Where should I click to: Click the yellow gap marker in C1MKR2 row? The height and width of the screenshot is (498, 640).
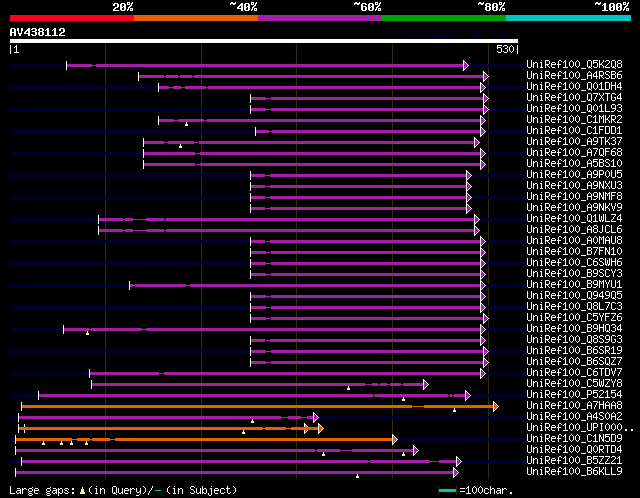187,124
